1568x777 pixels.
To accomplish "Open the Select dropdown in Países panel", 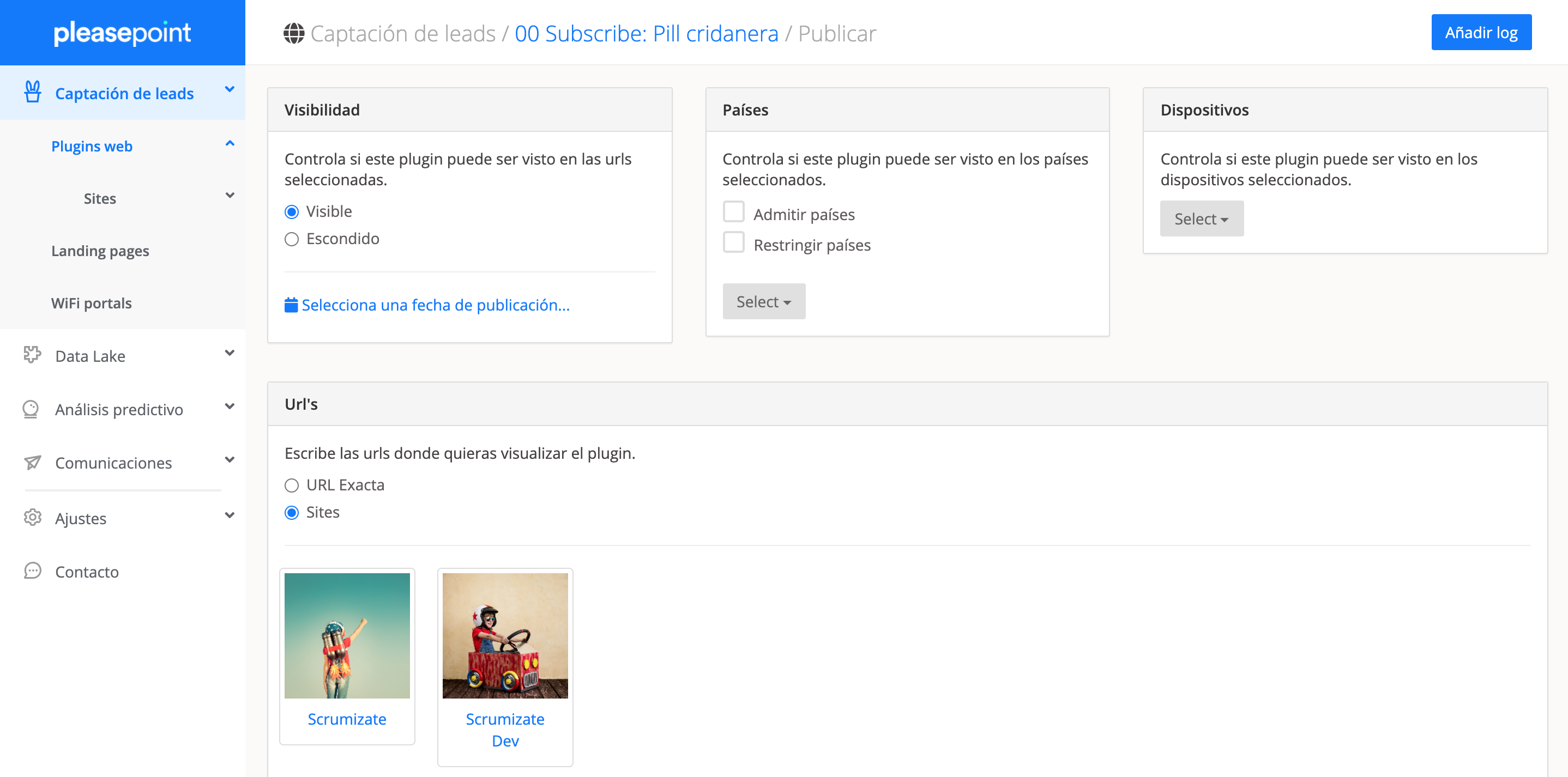I will [763, 302].
